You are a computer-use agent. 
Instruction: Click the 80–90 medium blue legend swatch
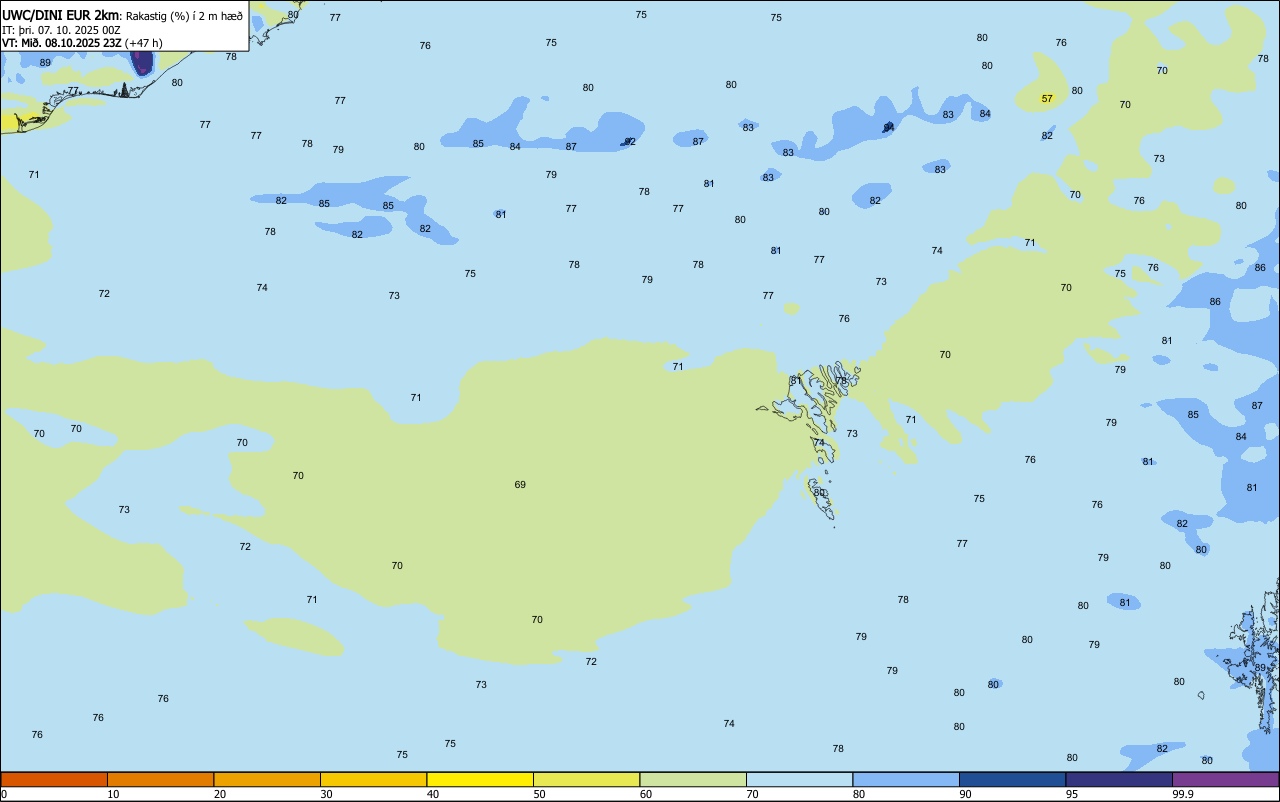(906, 779)
